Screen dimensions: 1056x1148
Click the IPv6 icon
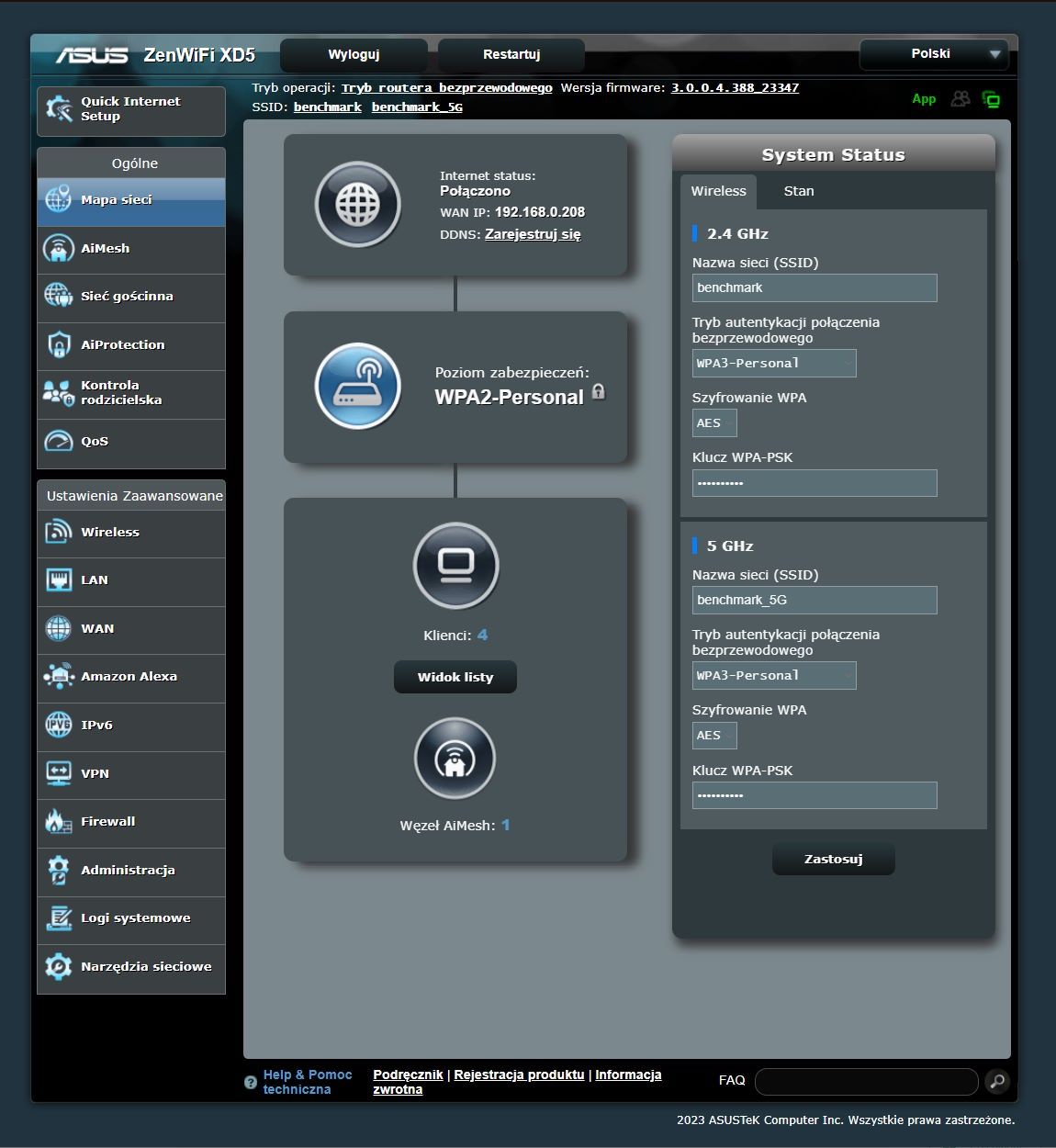pos(58,725)
